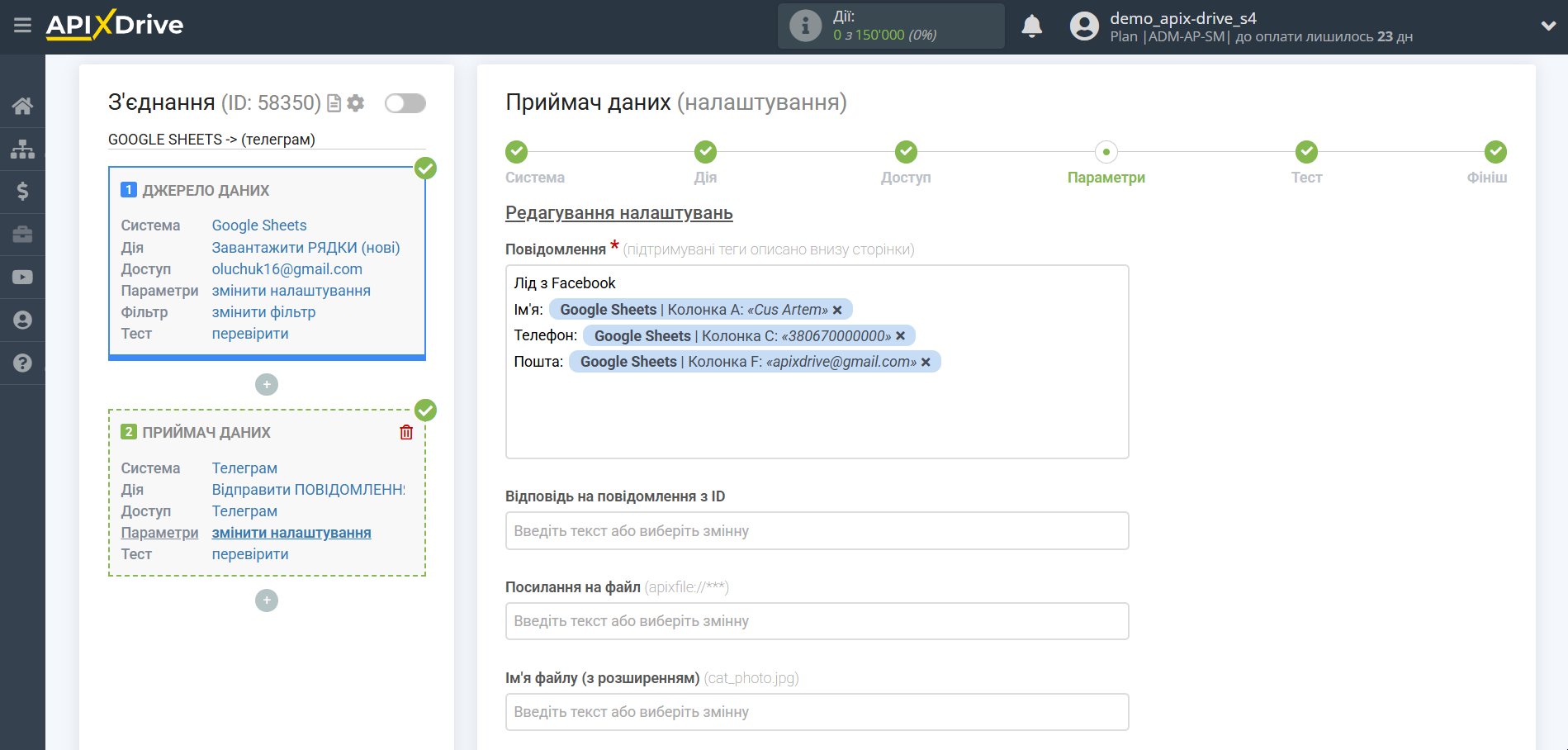Add a step between source and receiver blocks
This screenshot has width=1568, height=750.
(x=267, y=385)
